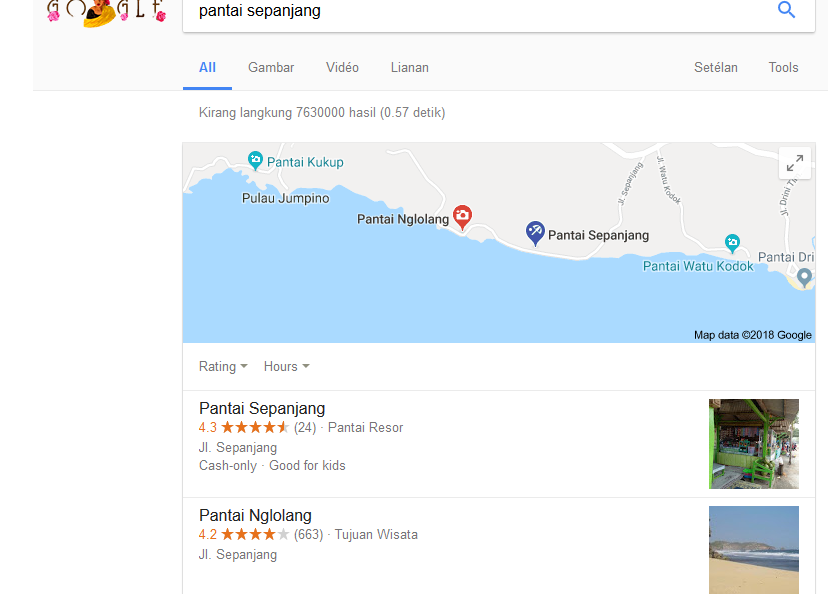Open Setélan settings menu
Screen dimensions: 828x594
[716, 68]
